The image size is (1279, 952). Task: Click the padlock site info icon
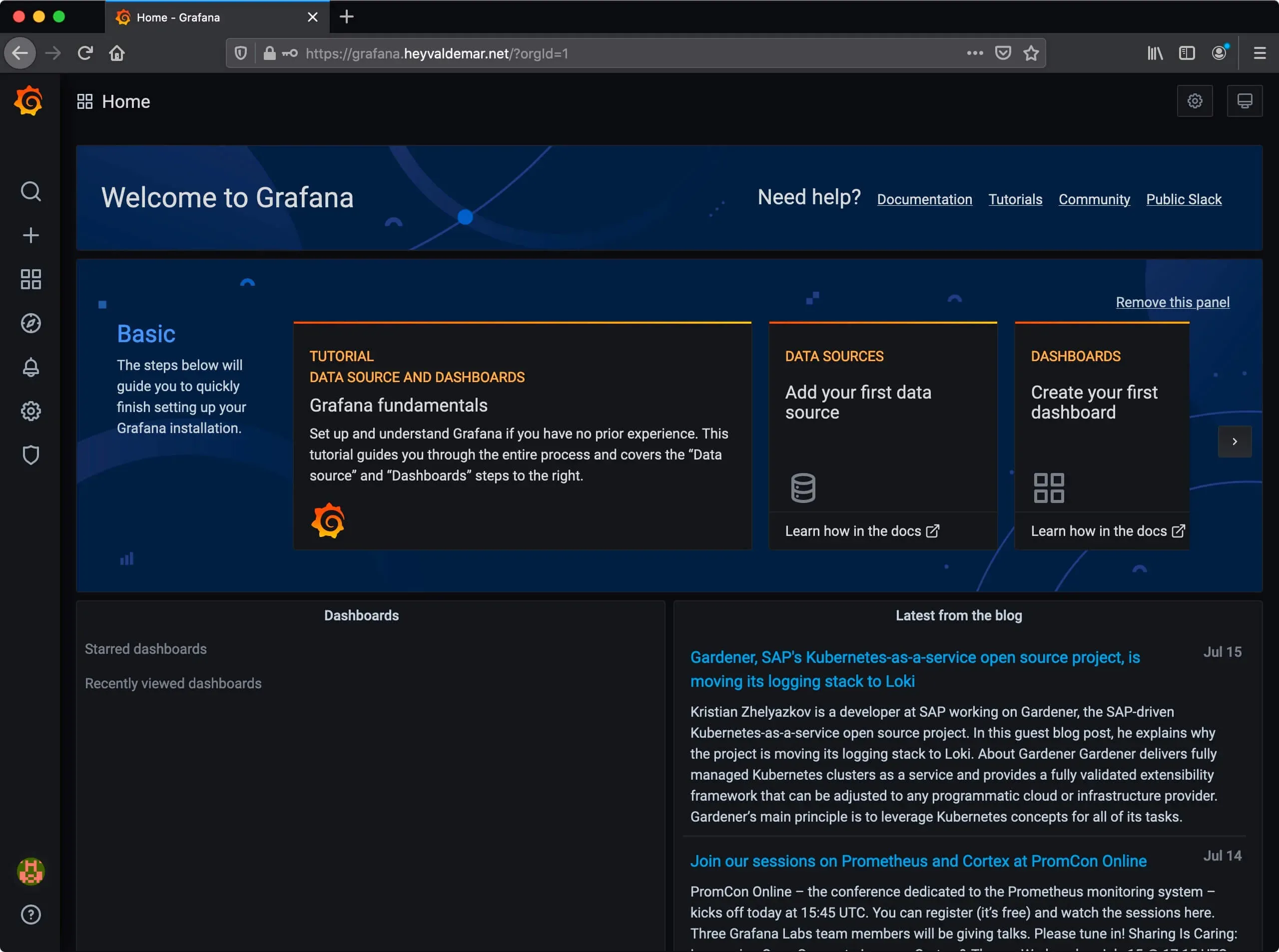pyautogui.click(x=269, y=53)
